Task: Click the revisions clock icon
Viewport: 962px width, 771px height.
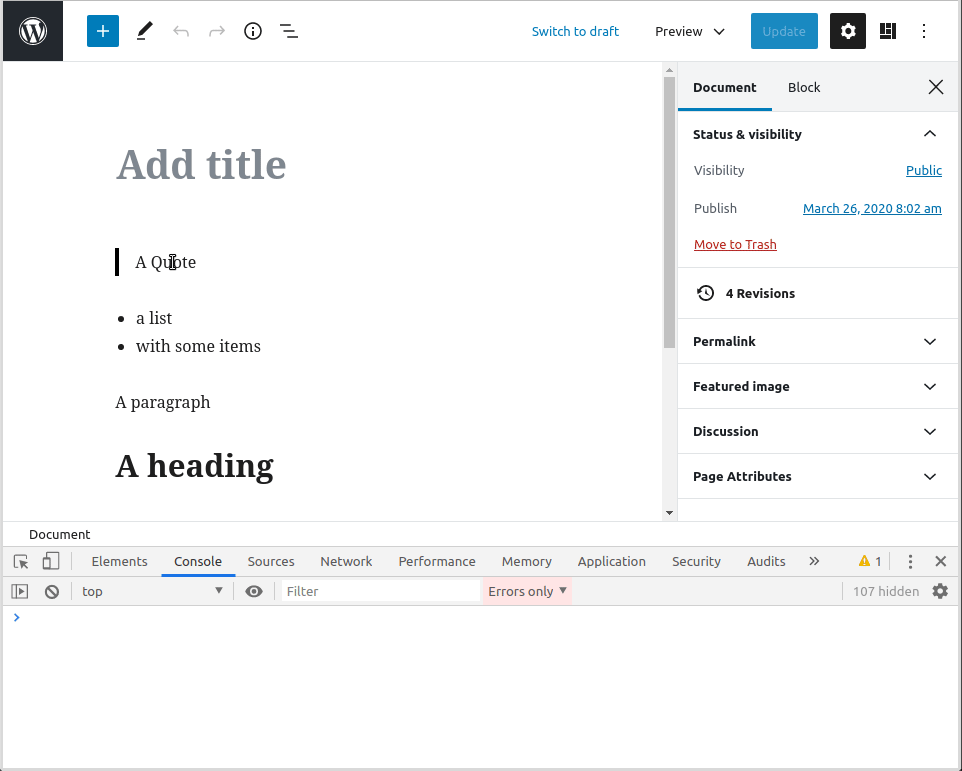Action: click(706, 293)
